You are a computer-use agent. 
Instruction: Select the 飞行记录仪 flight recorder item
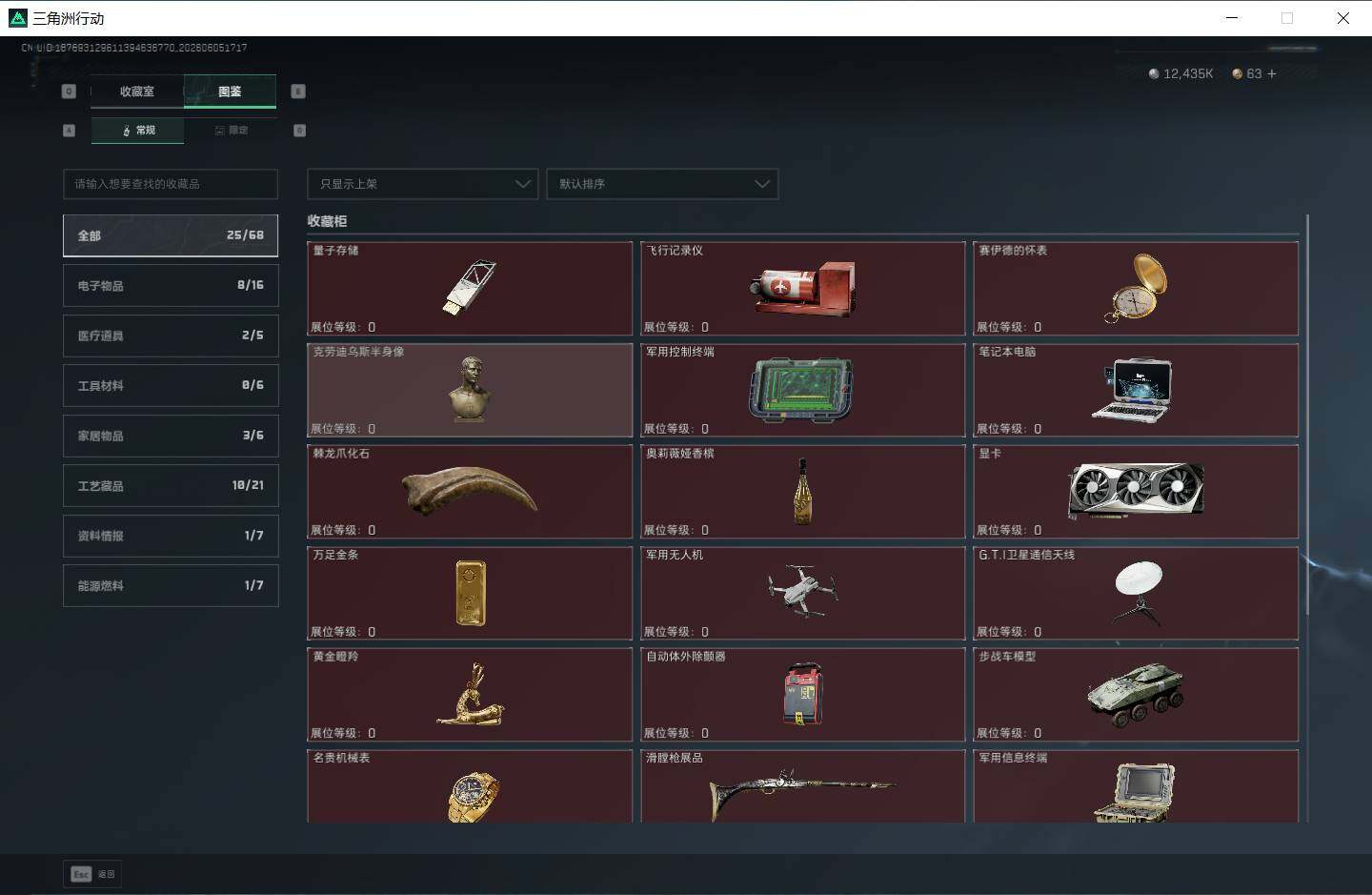tap(802, 288)
